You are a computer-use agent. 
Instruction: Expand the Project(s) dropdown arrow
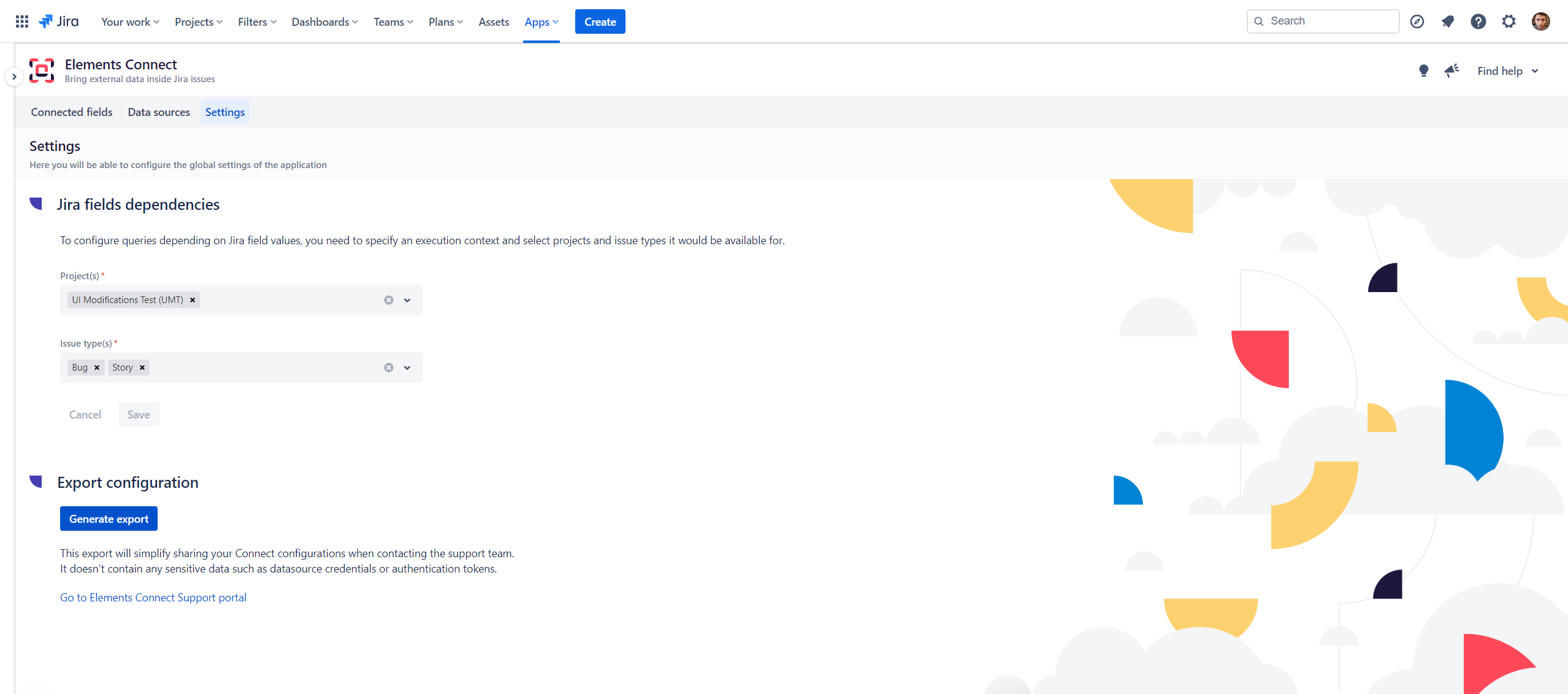point(407,300)
